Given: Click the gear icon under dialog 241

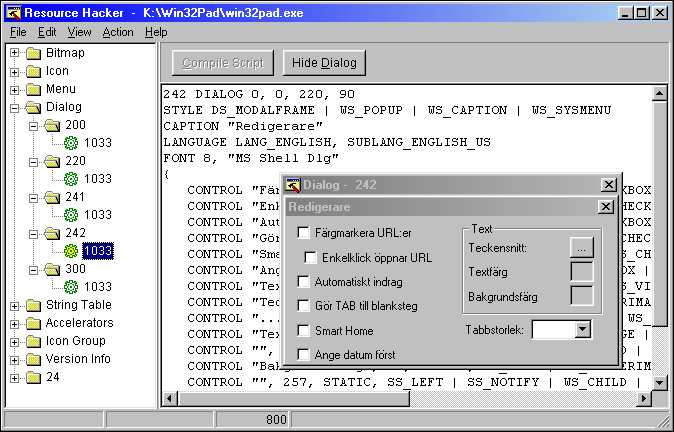Looking at the screenshot, I should click(x=71, y=215).
